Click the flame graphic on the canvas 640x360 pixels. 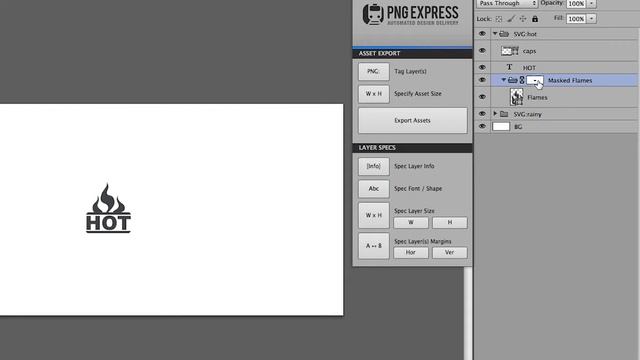tap(108, 198)
